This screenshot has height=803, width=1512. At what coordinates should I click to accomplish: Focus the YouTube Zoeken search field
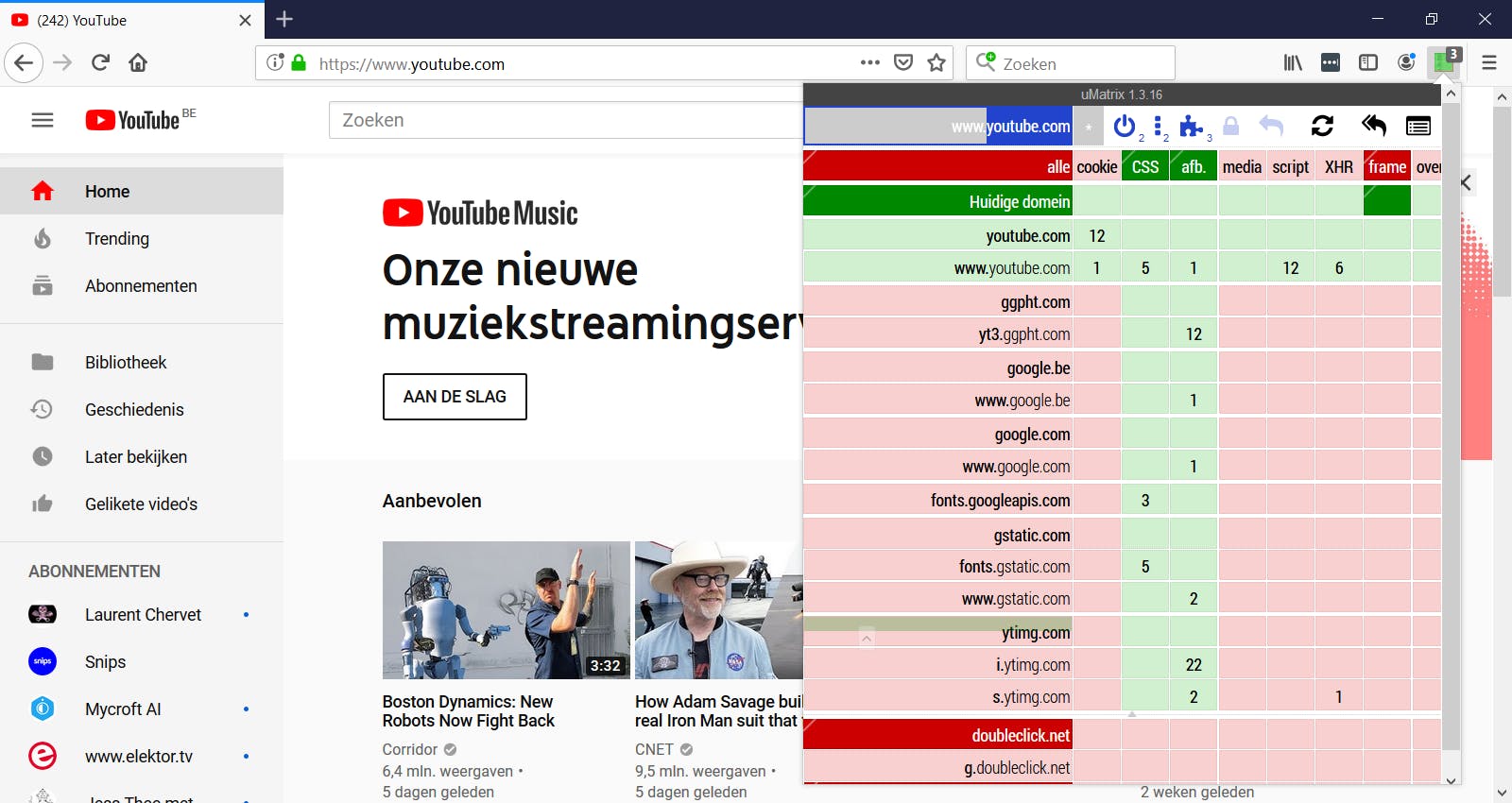(x=565, y=120)
